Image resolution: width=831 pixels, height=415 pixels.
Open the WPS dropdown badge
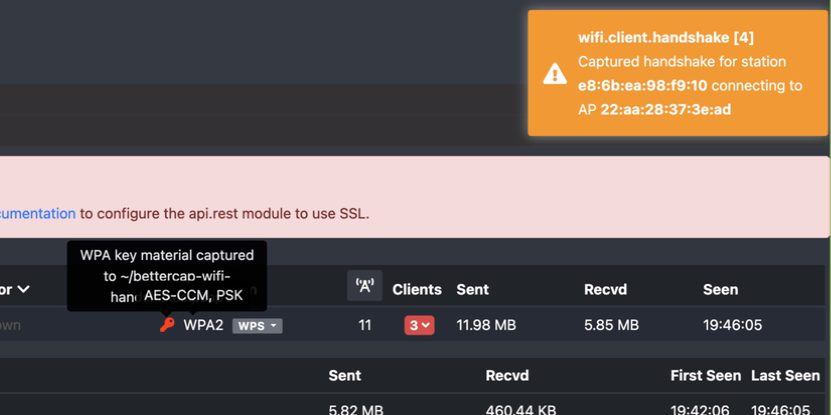click(x=257, y=326)
